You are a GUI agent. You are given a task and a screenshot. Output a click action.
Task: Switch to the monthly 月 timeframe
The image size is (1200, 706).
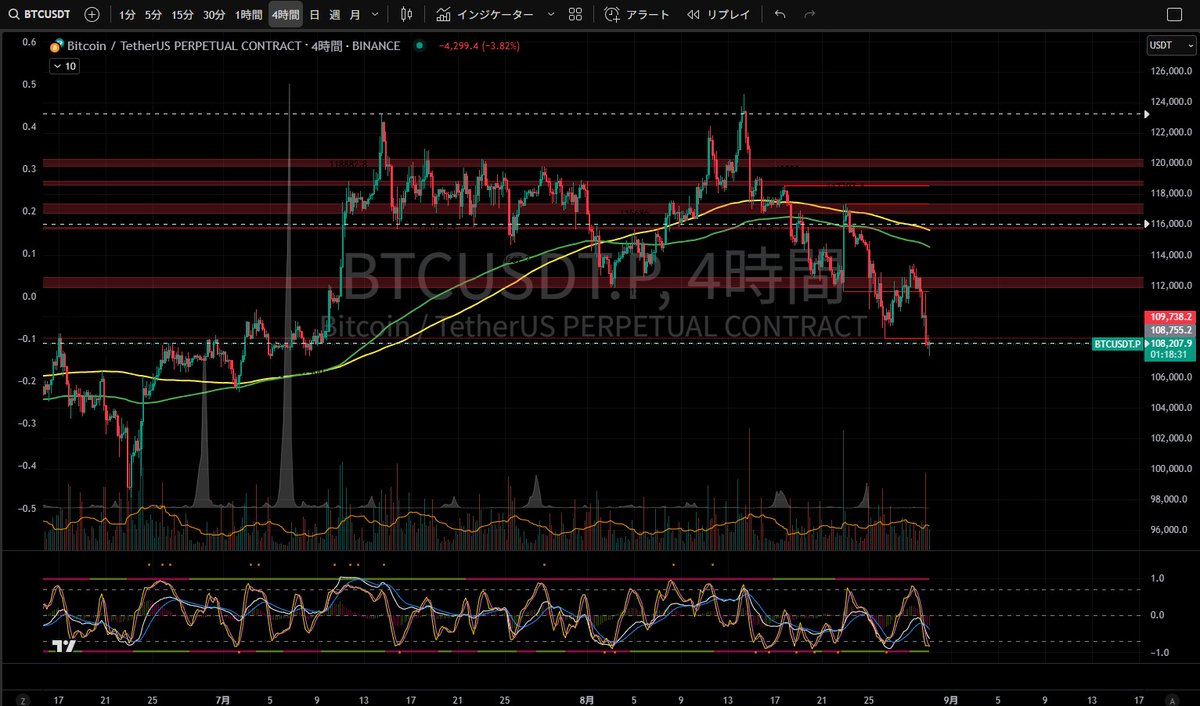(355, 15)
